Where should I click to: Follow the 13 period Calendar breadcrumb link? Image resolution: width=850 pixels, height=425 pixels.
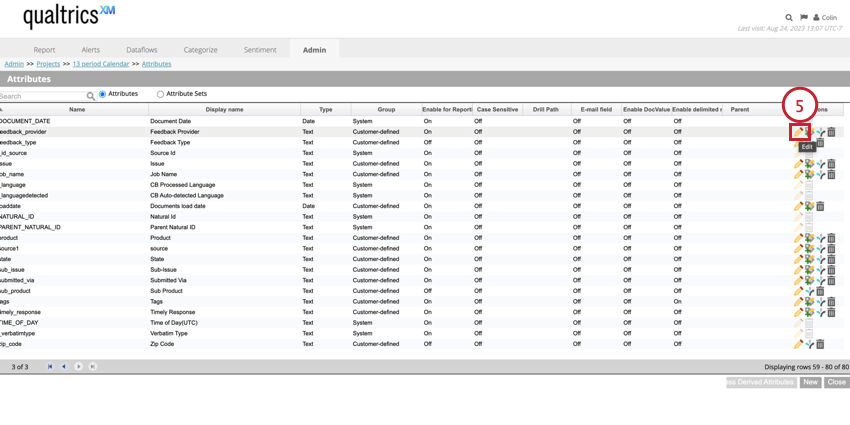pyautogui.click(x=100, y=64)
